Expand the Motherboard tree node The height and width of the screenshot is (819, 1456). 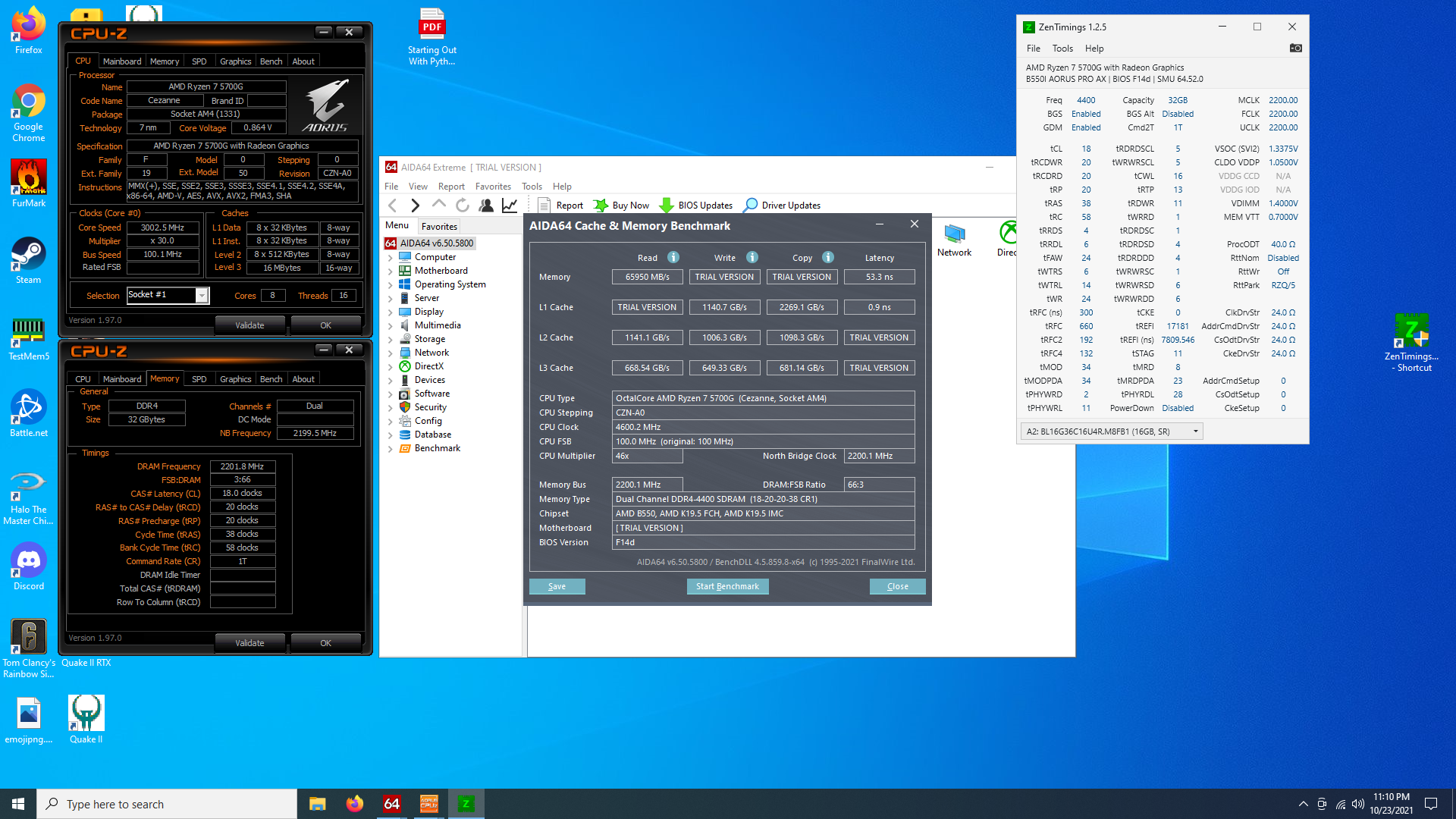(391, 271)
